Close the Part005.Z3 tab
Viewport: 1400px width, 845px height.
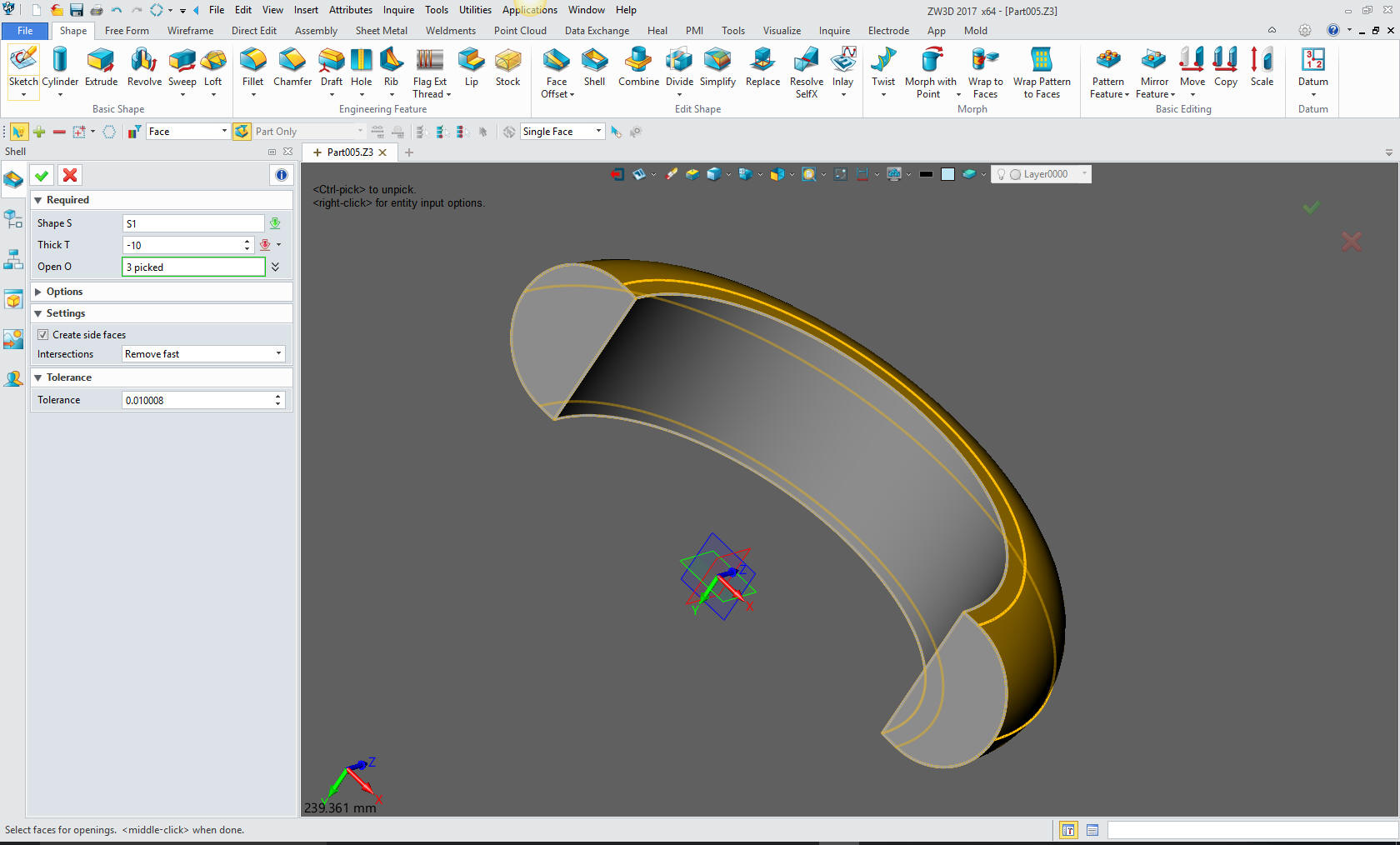coord(382,152)
